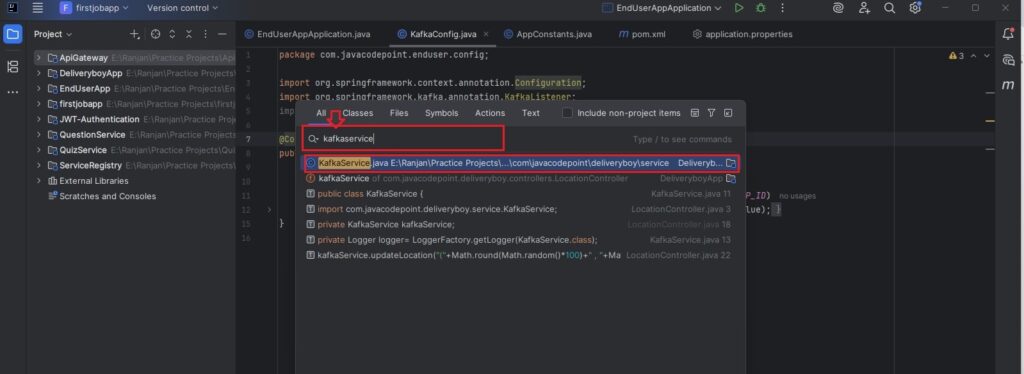
Task: Select the import KafkaService result
Action: (x=521, y=209)
